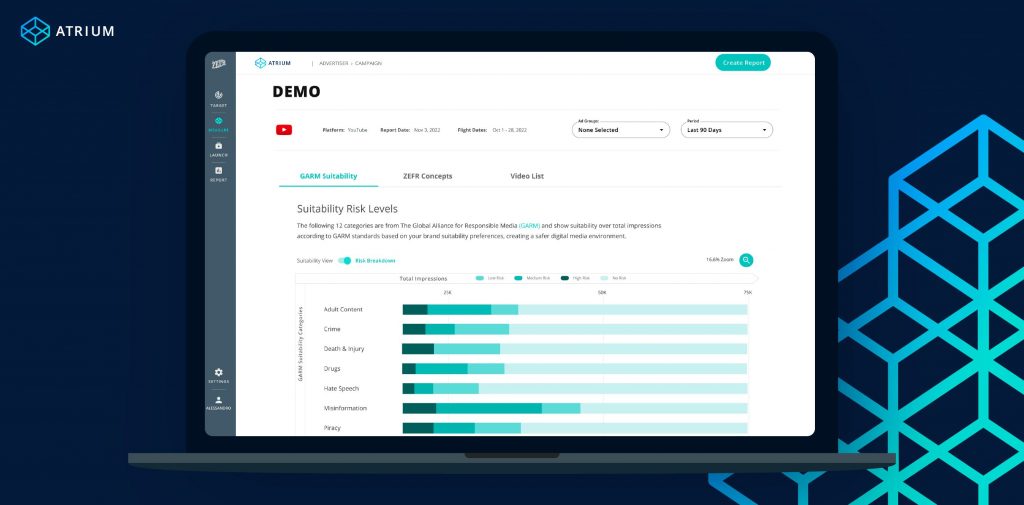Click the High Risk legend swatch
1024x505 pixels.
tap(565, 278)
